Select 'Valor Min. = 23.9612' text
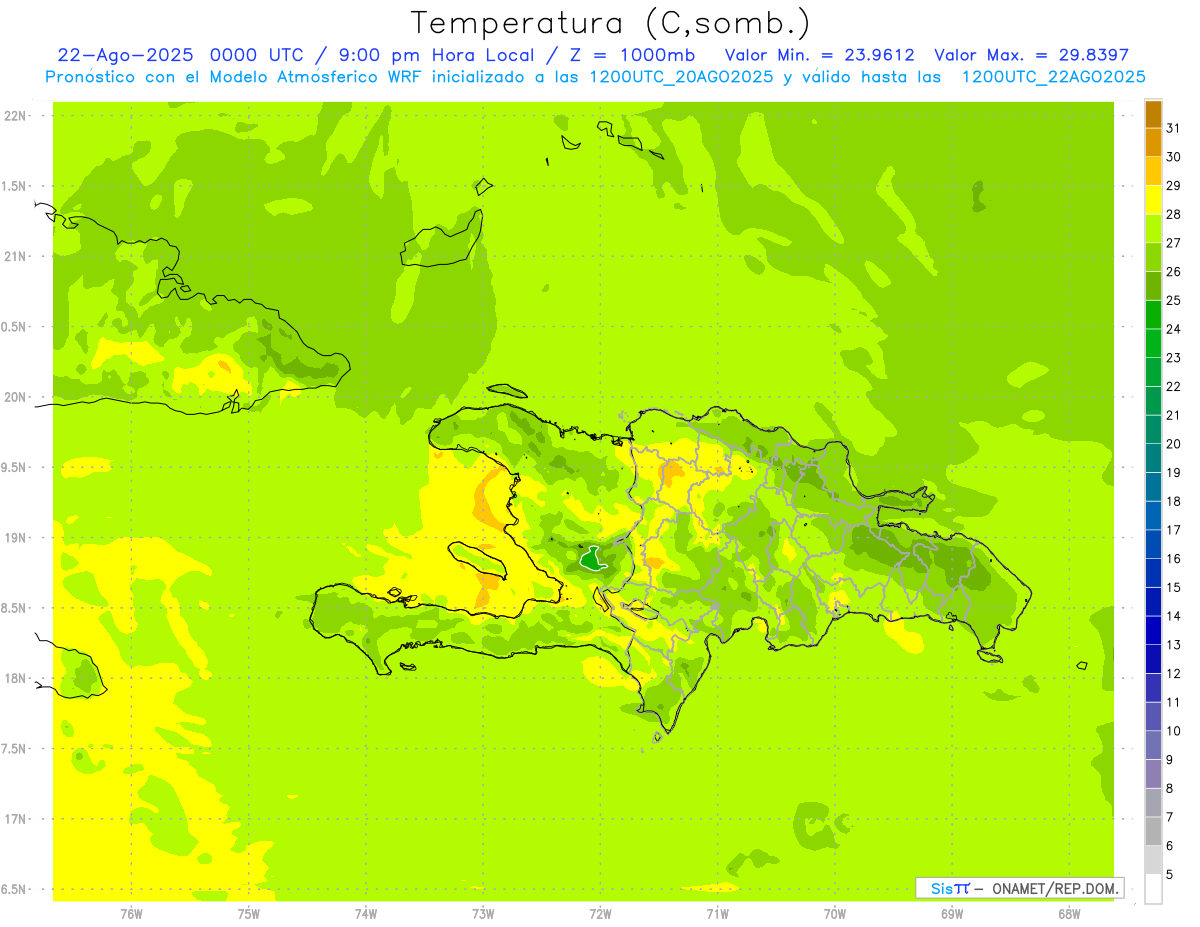Viewport: 1200px width, 927px height. [819, 55]
